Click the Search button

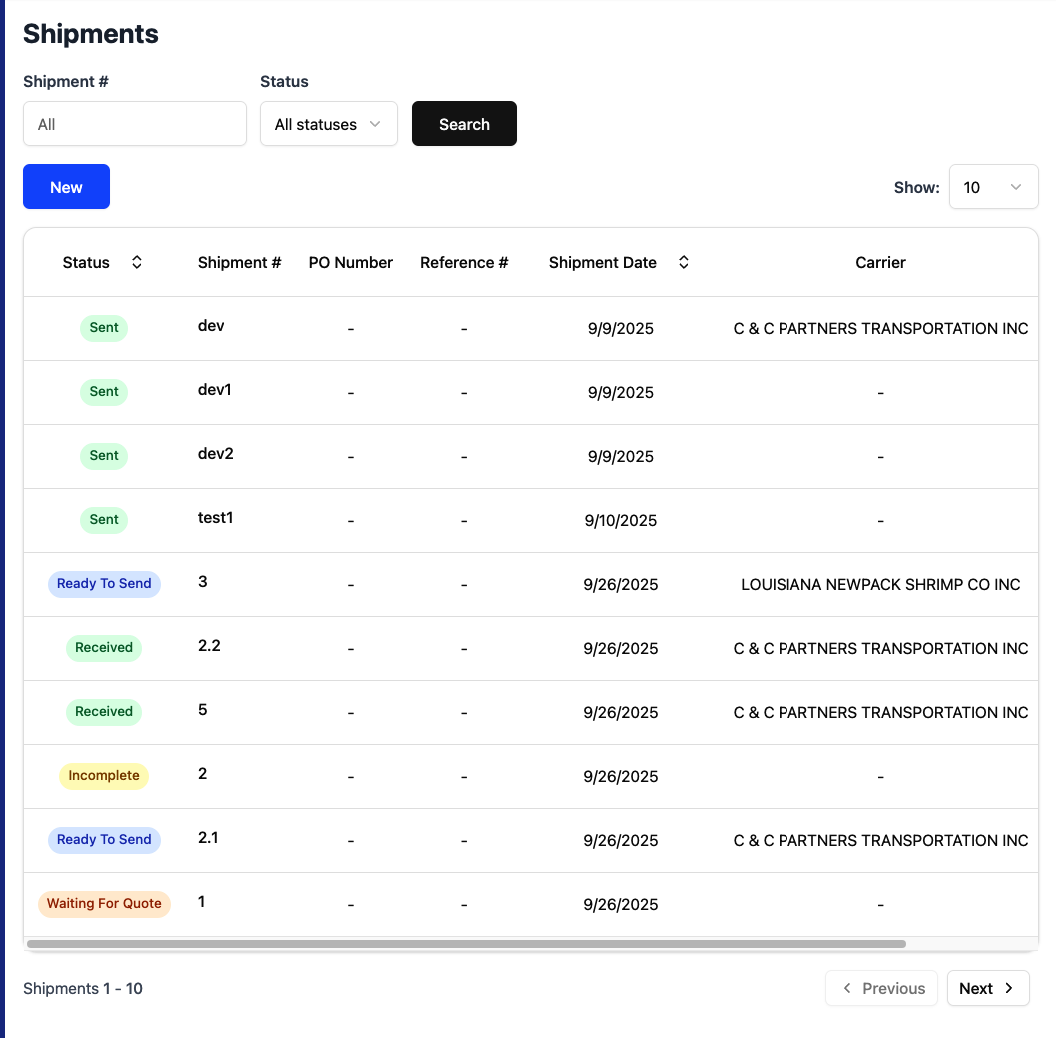click(x=464, y=124)
